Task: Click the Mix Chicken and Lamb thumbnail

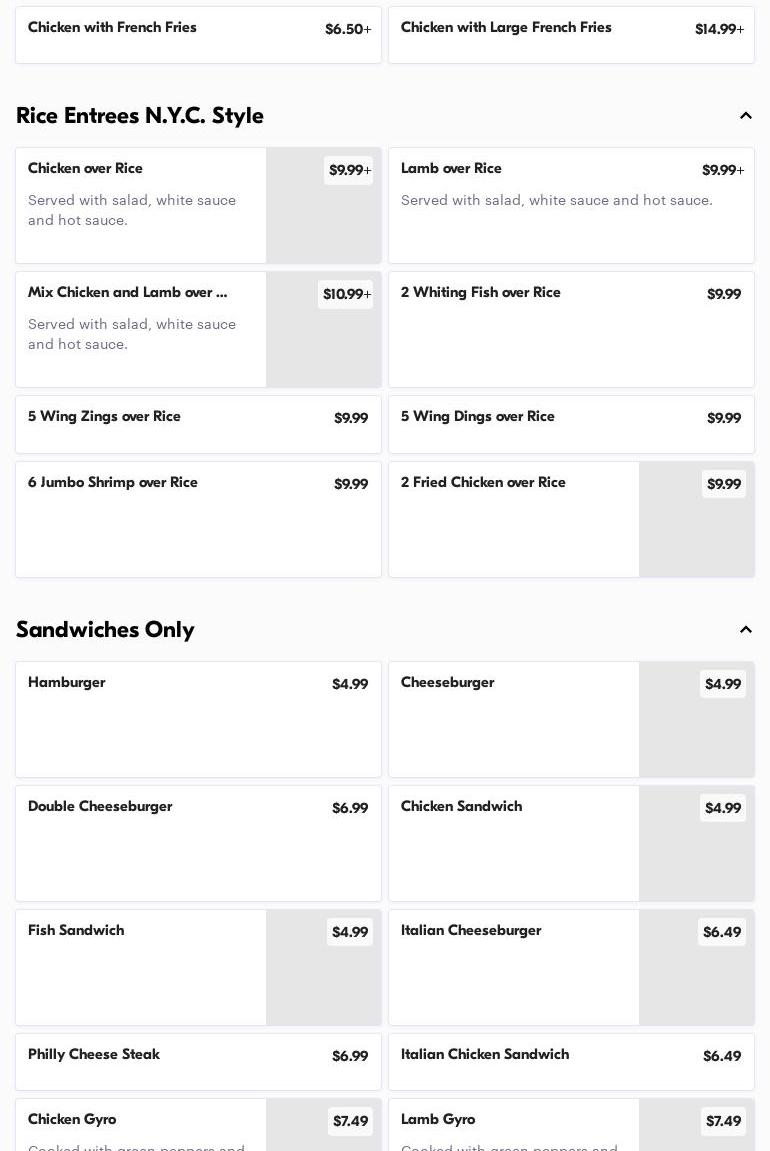Action: (x=323, y=342)
